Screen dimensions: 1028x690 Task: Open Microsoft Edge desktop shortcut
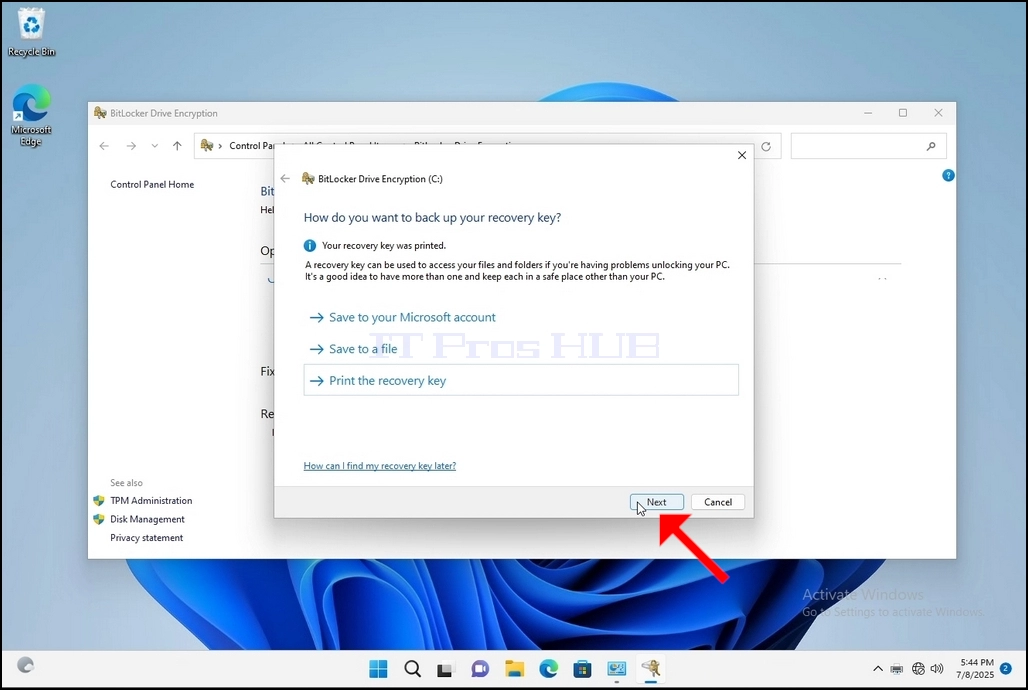(x=31, y=115)
